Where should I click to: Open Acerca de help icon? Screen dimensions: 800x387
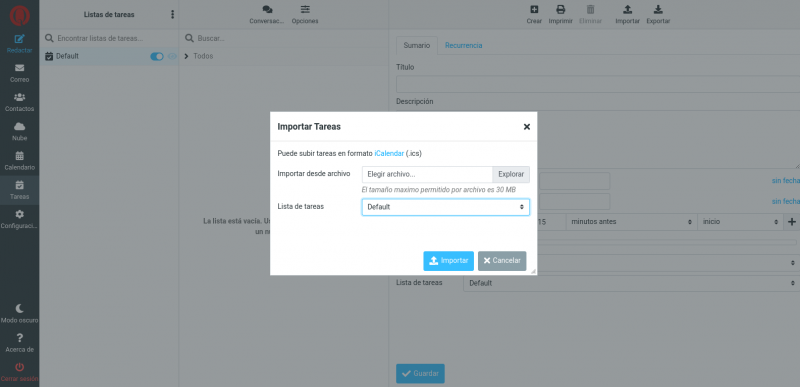[x=19, y=343]
